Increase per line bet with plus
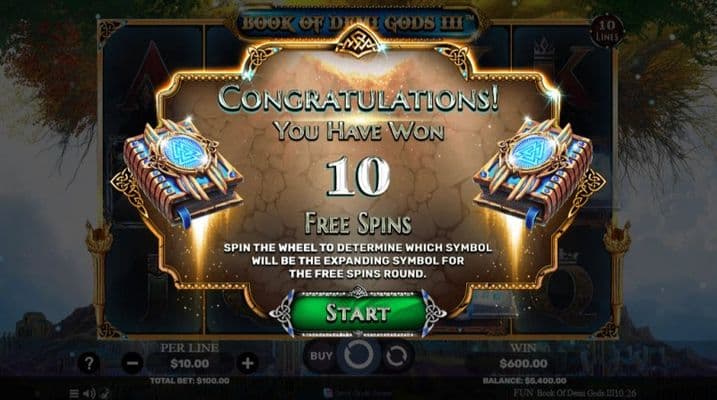Image resolution: width=717 pixels, height=400 pixels. 247,363
